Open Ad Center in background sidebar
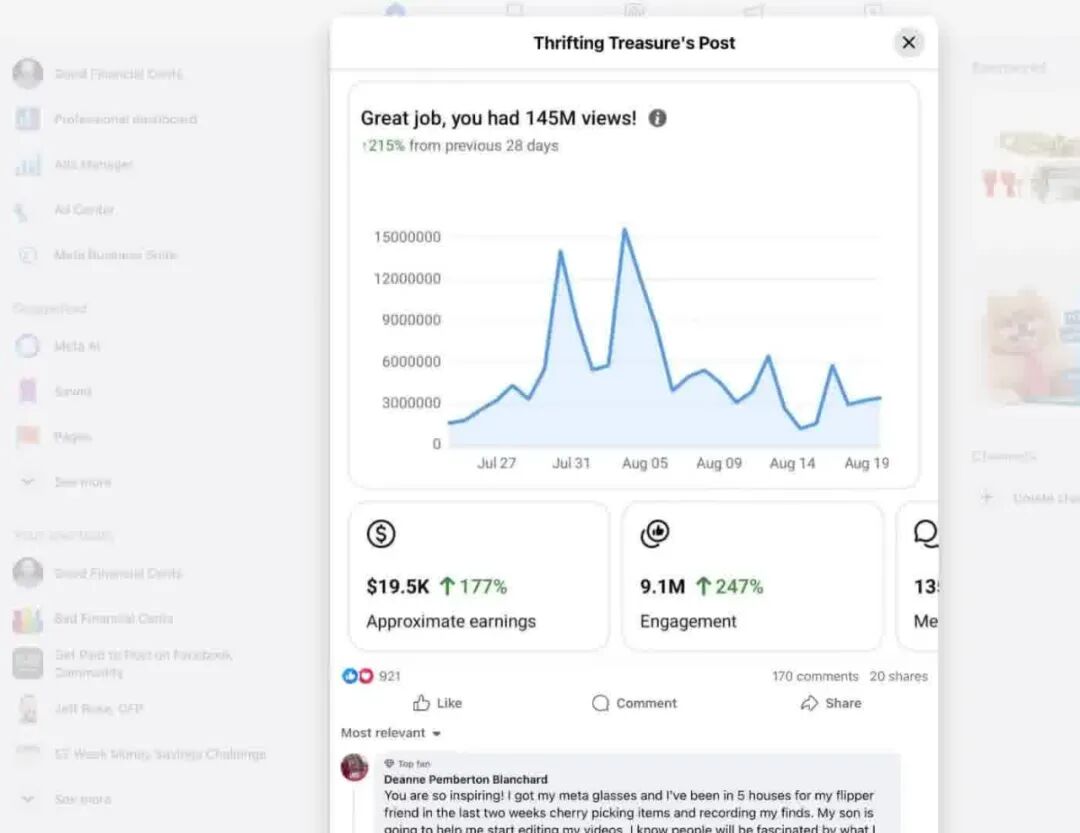 pos(84,209)
